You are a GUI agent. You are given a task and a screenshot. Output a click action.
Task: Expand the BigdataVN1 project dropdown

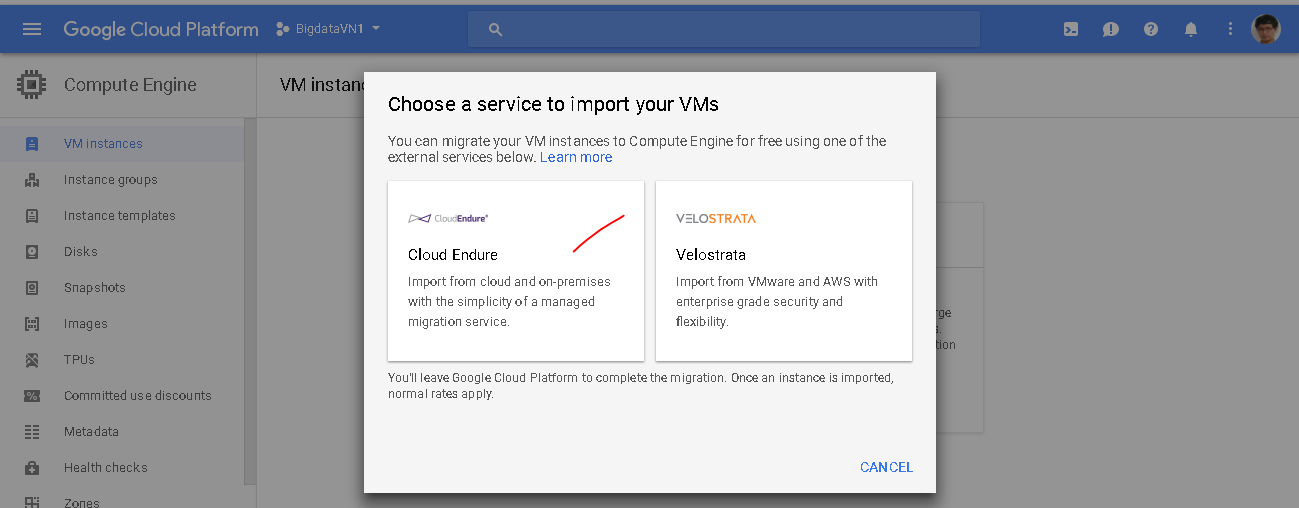(328, 29)
